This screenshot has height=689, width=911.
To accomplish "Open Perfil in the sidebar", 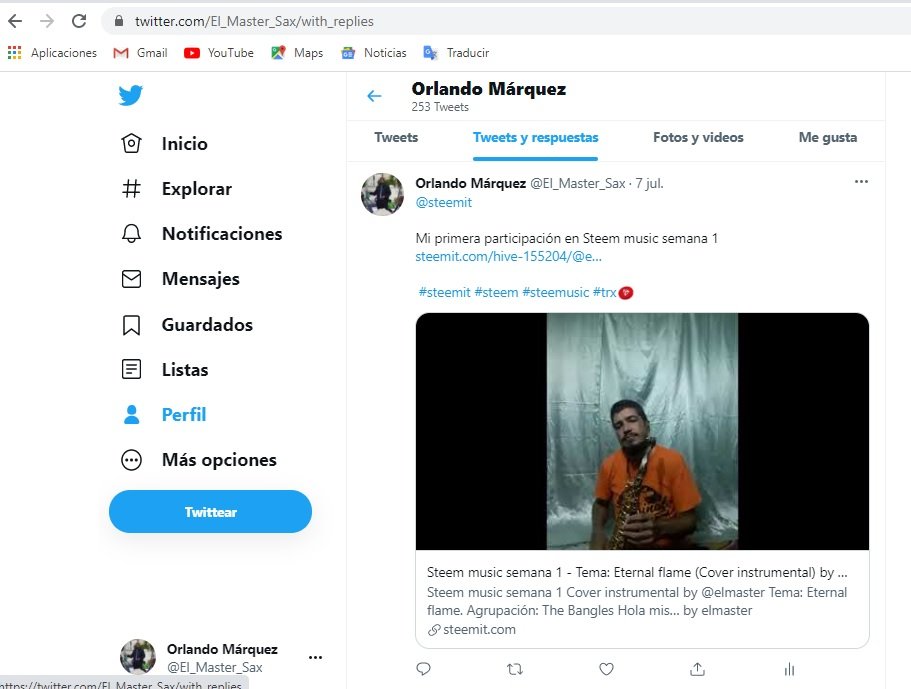I will pyautogui.click(x=184, y=414).
